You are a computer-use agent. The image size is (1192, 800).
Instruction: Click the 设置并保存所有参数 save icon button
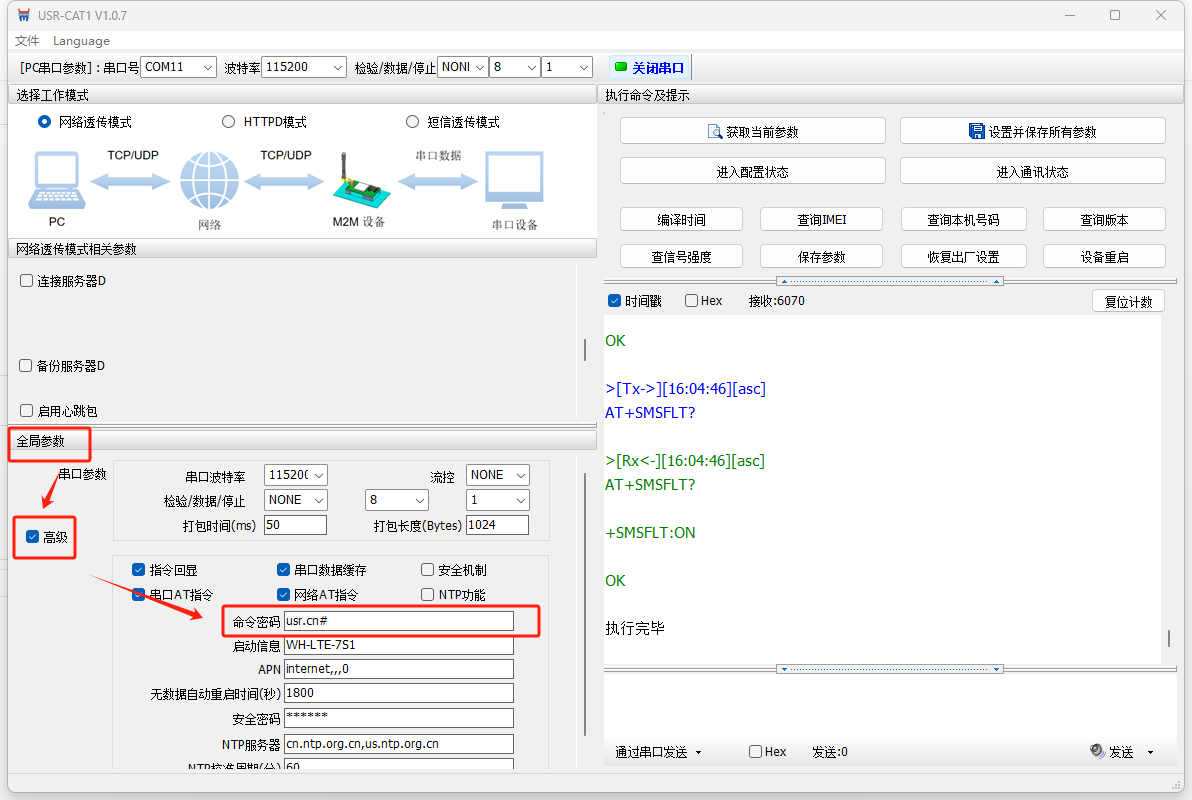pyautogui.click(x=1032, y=131)
